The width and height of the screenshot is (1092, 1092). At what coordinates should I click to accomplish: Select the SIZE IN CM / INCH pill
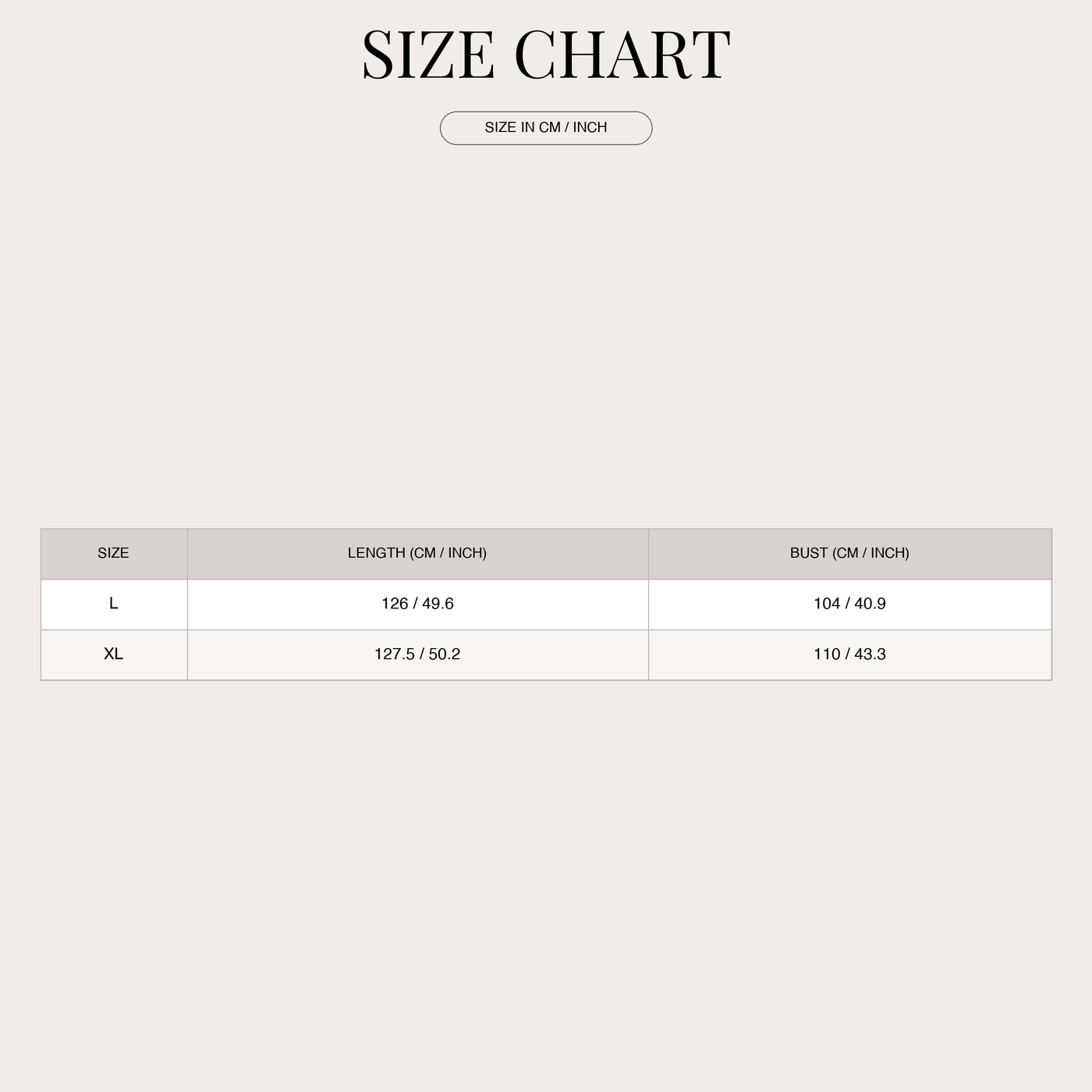tap(546, 128)
